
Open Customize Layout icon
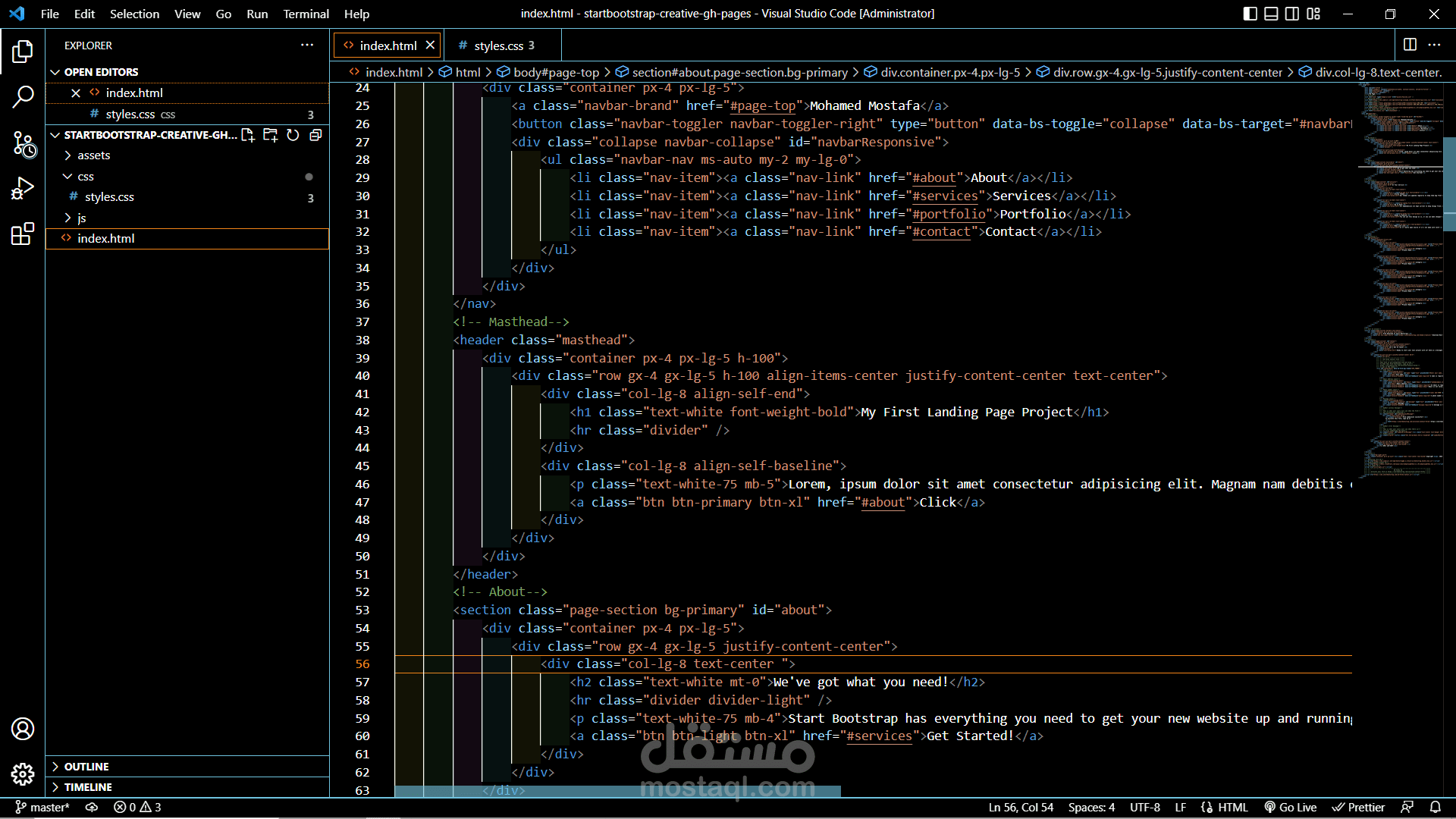[1314, 14]
